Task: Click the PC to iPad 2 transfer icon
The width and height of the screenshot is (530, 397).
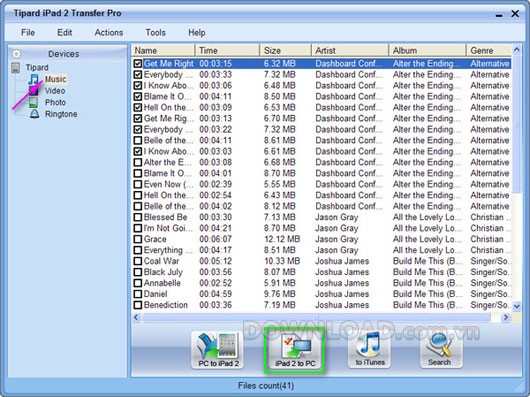Action: click(218, 349)
